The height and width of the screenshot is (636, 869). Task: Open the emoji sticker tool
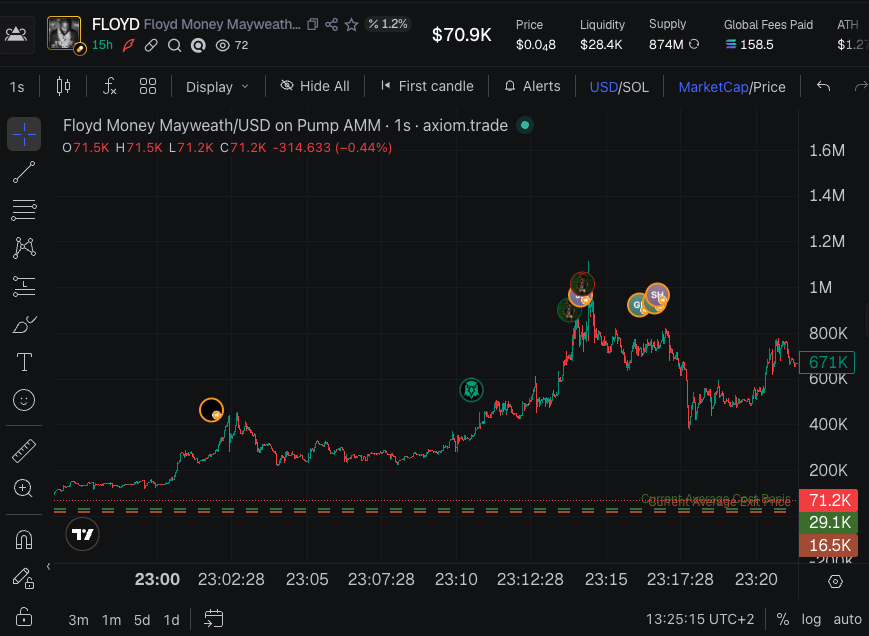point(24,400)
